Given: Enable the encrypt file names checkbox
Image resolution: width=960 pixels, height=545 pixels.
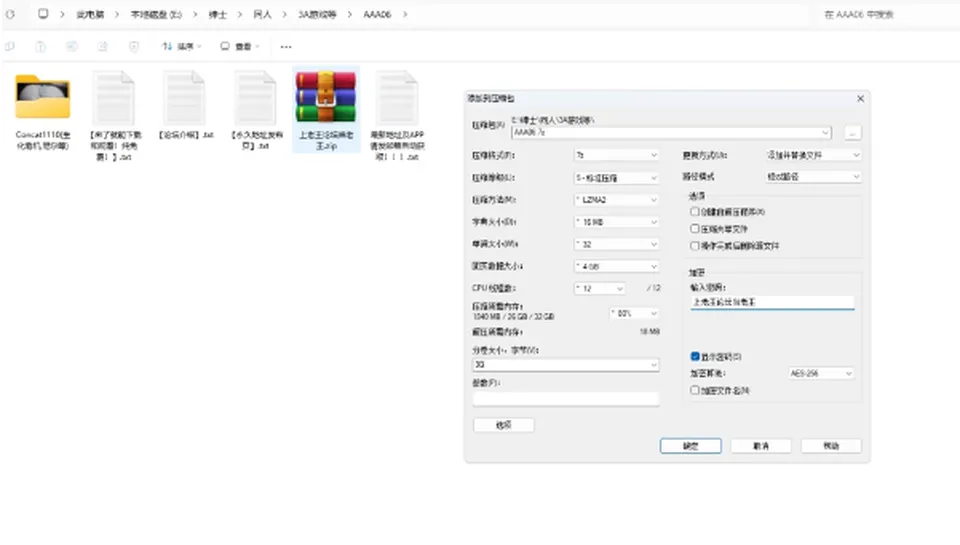Looking at the screenshot, I should (695, 389).
